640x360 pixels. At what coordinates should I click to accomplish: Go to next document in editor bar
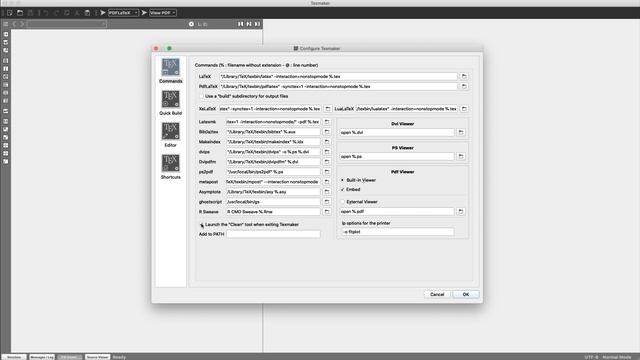point(22,24)
